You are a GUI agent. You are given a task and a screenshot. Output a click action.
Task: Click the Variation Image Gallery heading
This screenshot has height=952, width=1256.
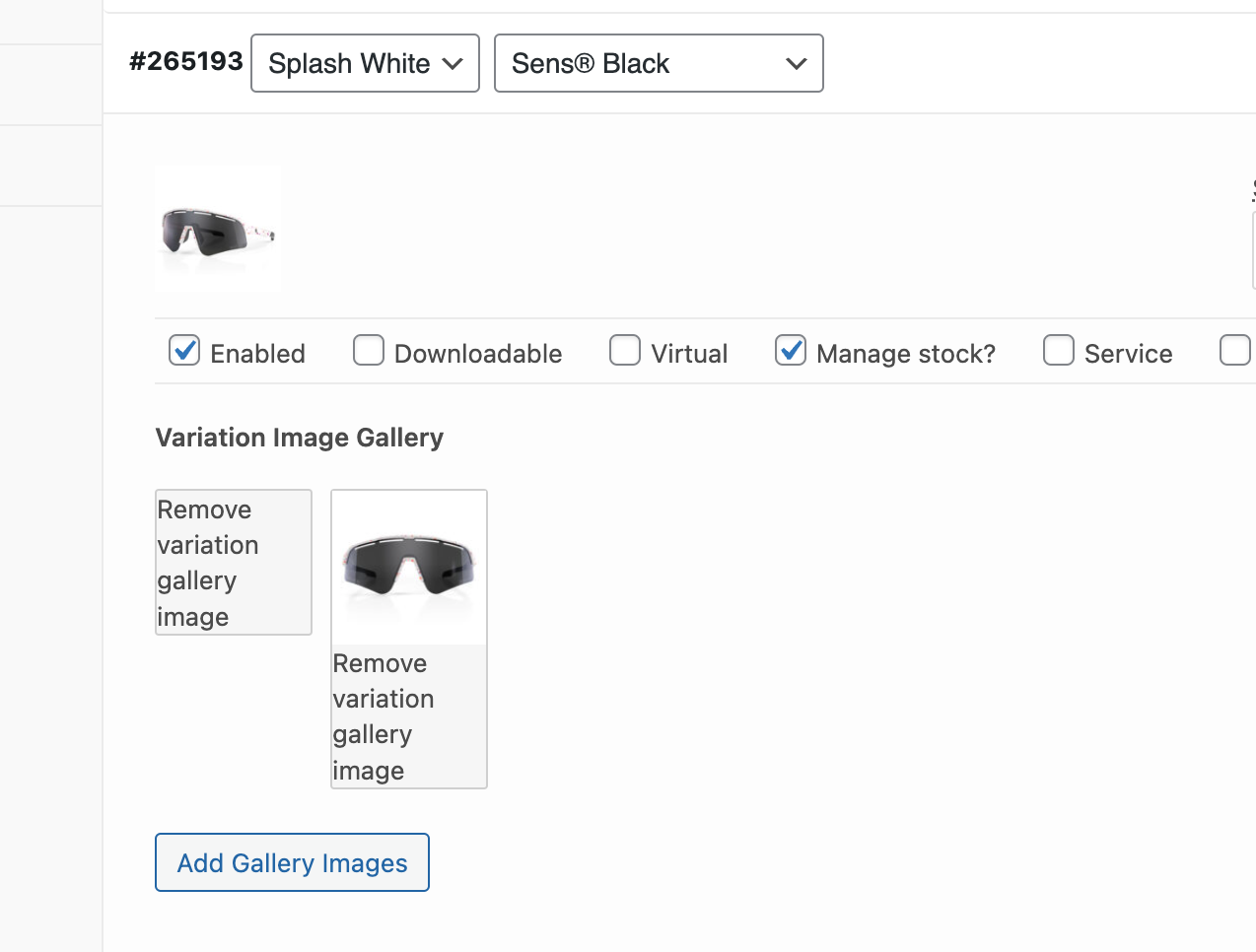click(300, 438)
